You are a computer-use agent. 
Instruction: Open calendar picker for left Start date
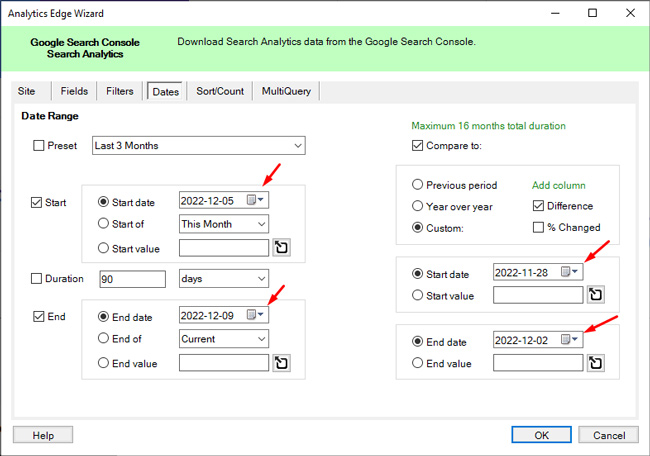pos(256,200)
